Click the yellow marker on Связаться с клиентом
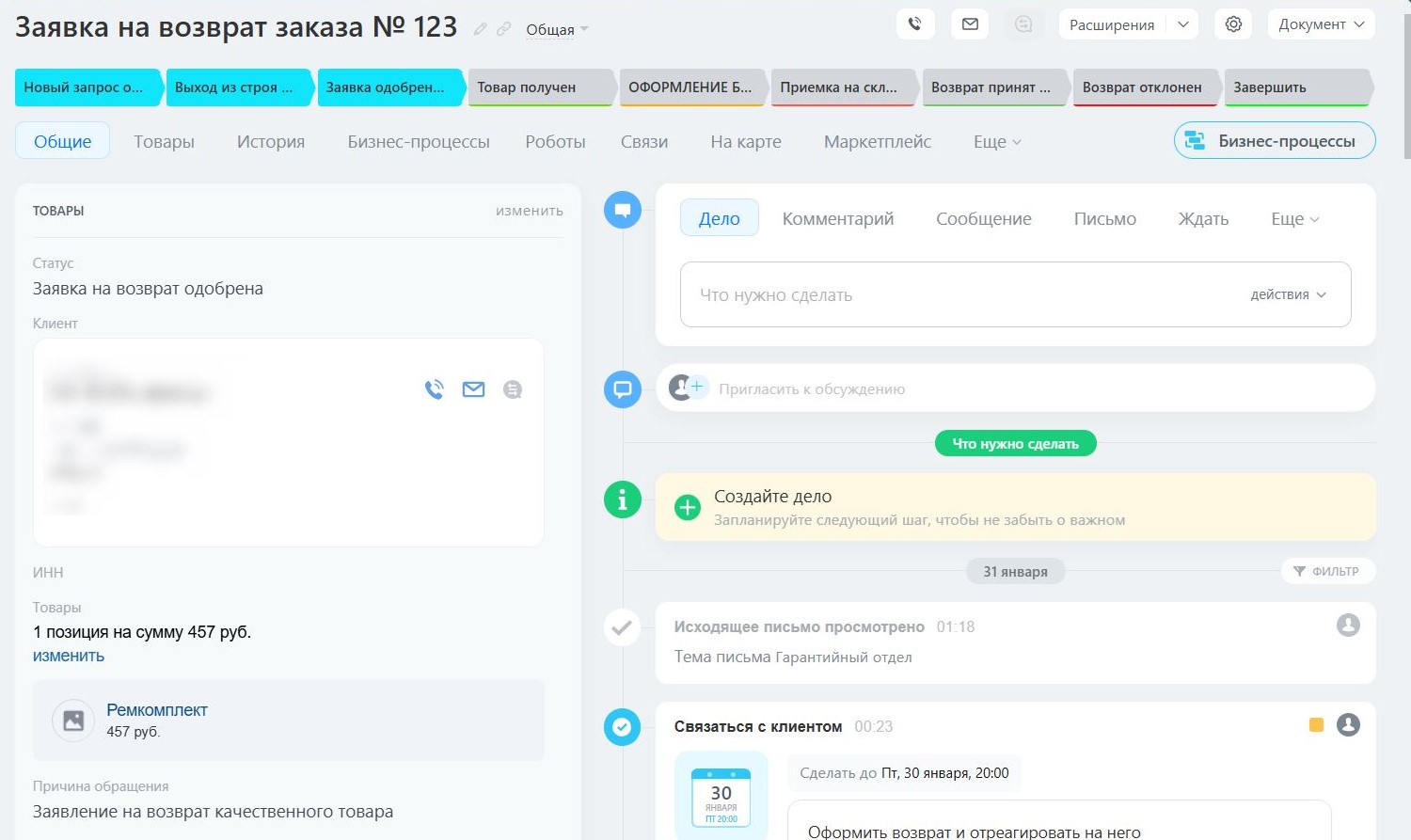The image size is (1411, 840). 1316,724
